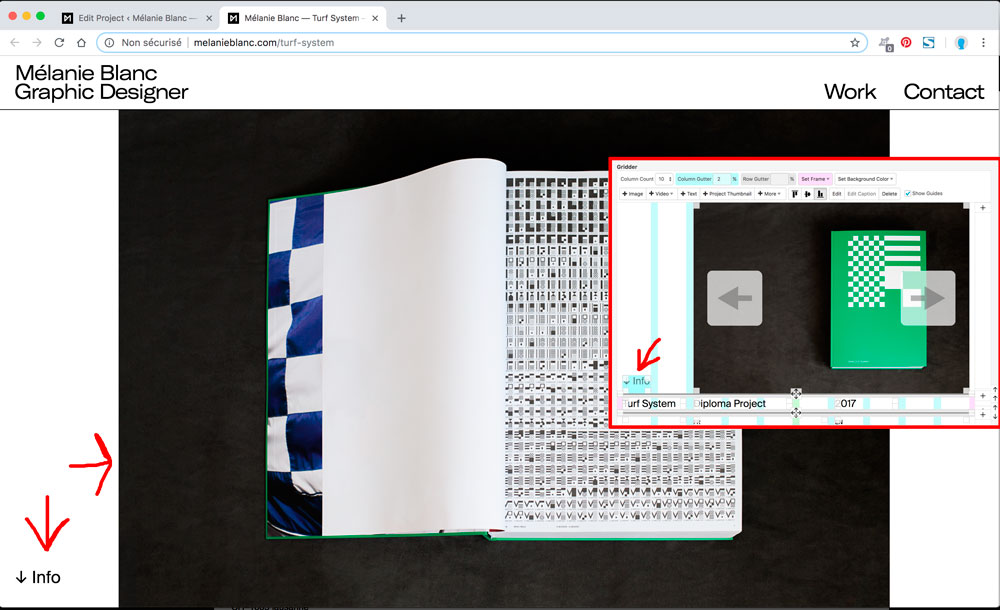Click the browser address bar URL
Image resolution: width=1000 pixels, height=610 pixels.
264,43
